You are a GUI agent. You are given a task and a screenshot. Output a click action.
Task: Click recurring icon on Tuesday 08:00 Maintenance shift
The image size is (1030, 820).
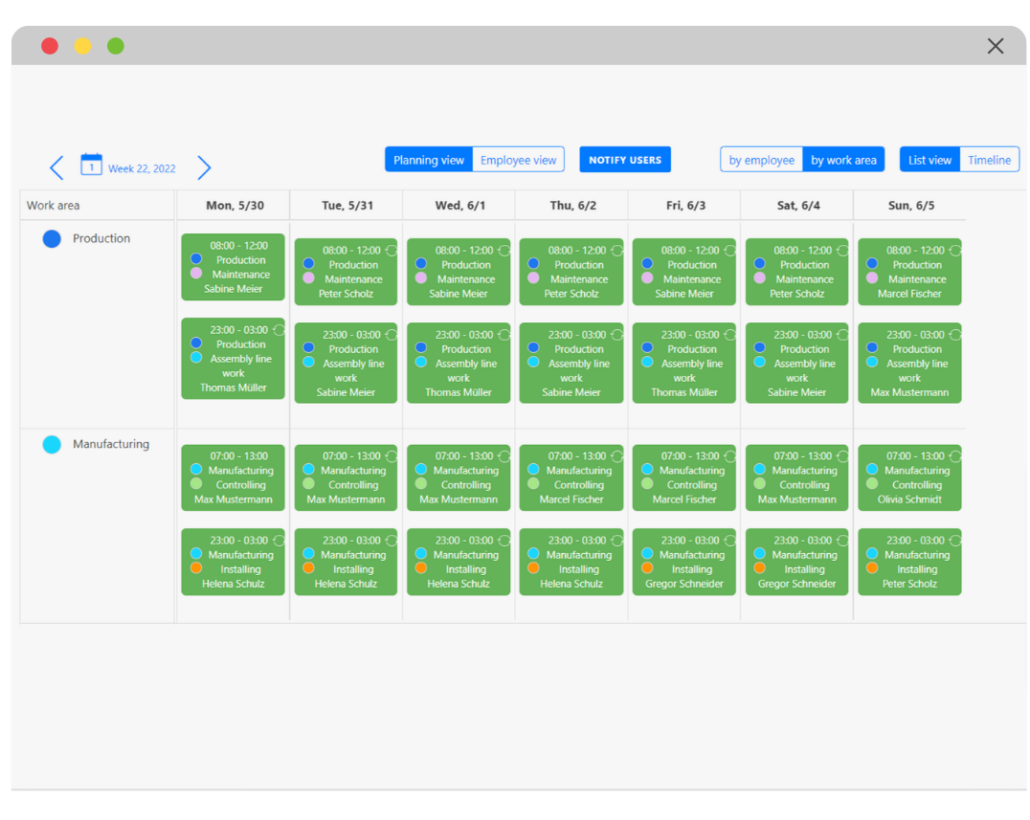(391, 250)
